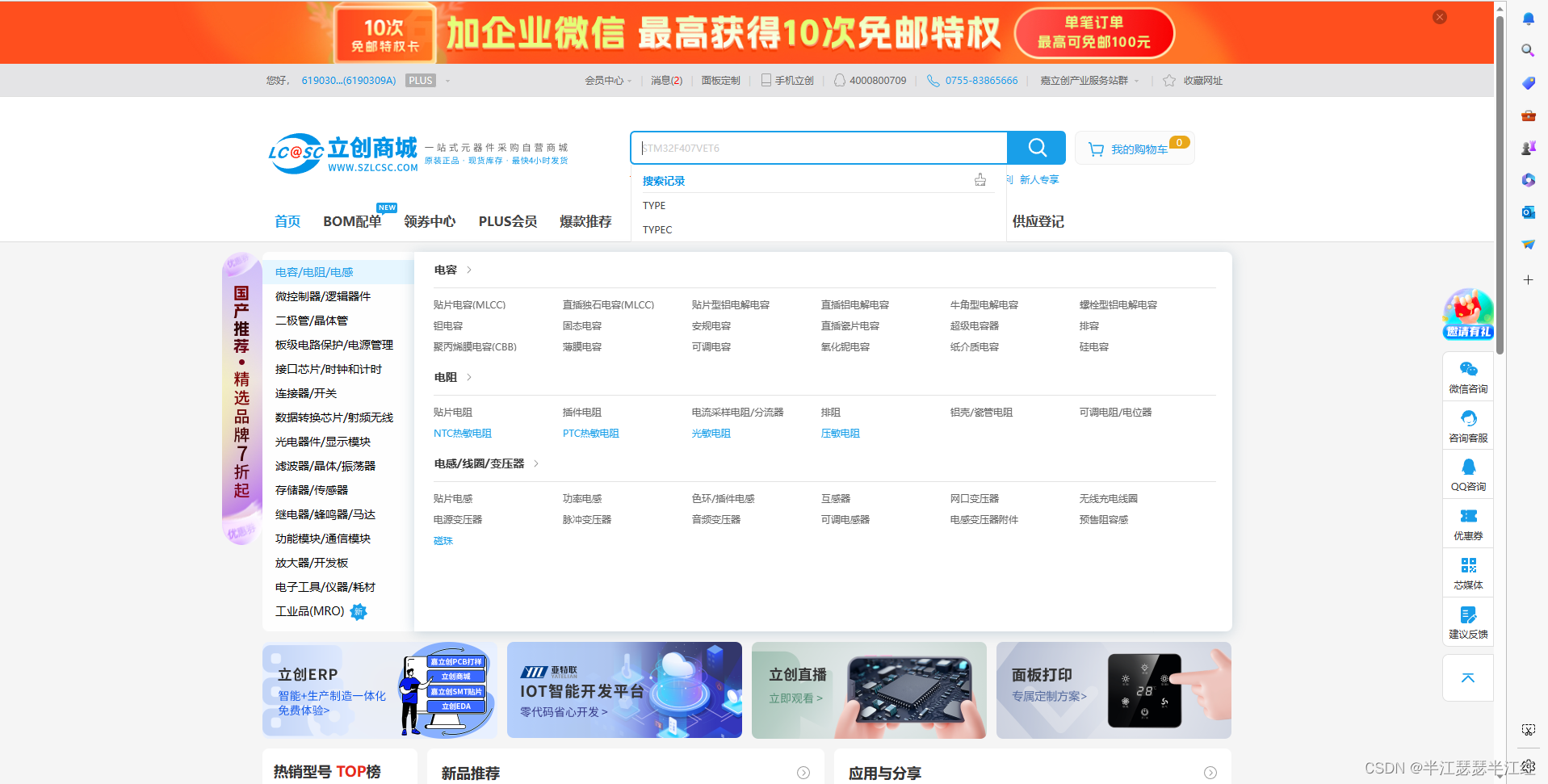Open the 贴片电阻 link
This screenshot has width=1548, height=784.
point(453,412)
